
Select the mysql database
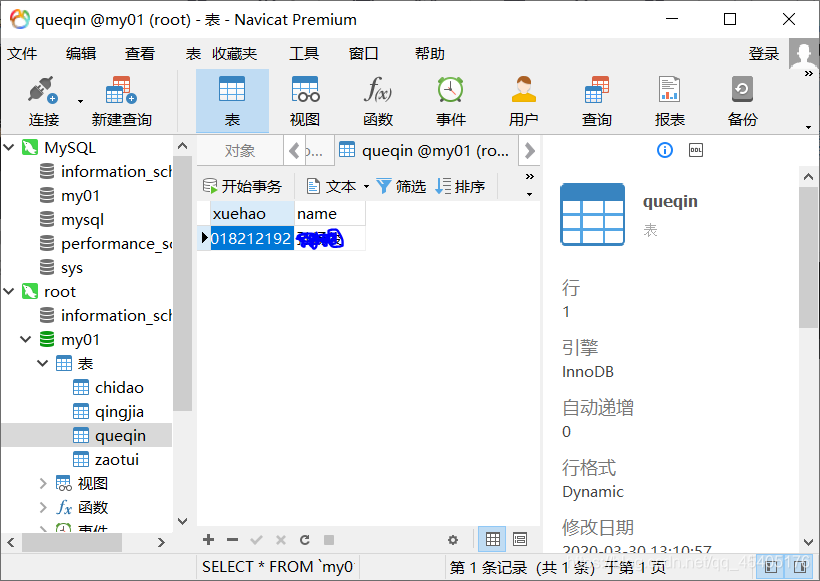coord(82,220)
